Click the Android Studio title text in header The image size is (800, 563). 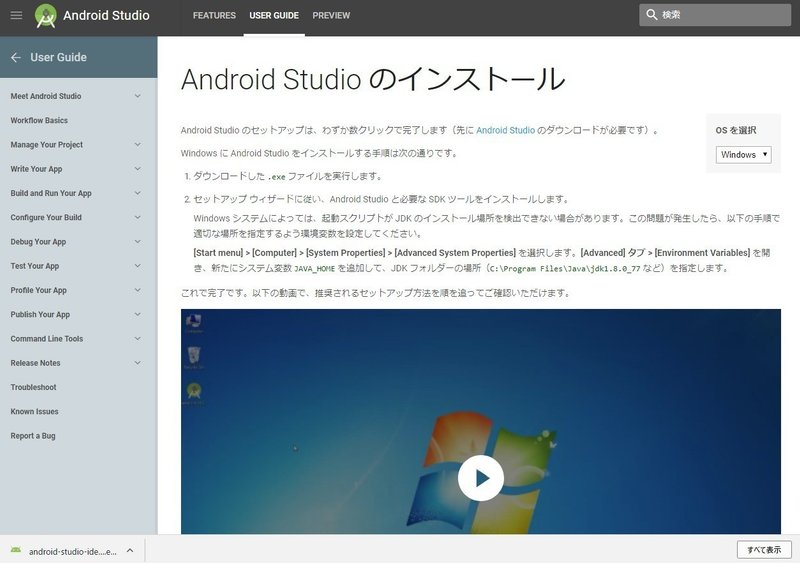pyautogui.click(x=106, y=15)
